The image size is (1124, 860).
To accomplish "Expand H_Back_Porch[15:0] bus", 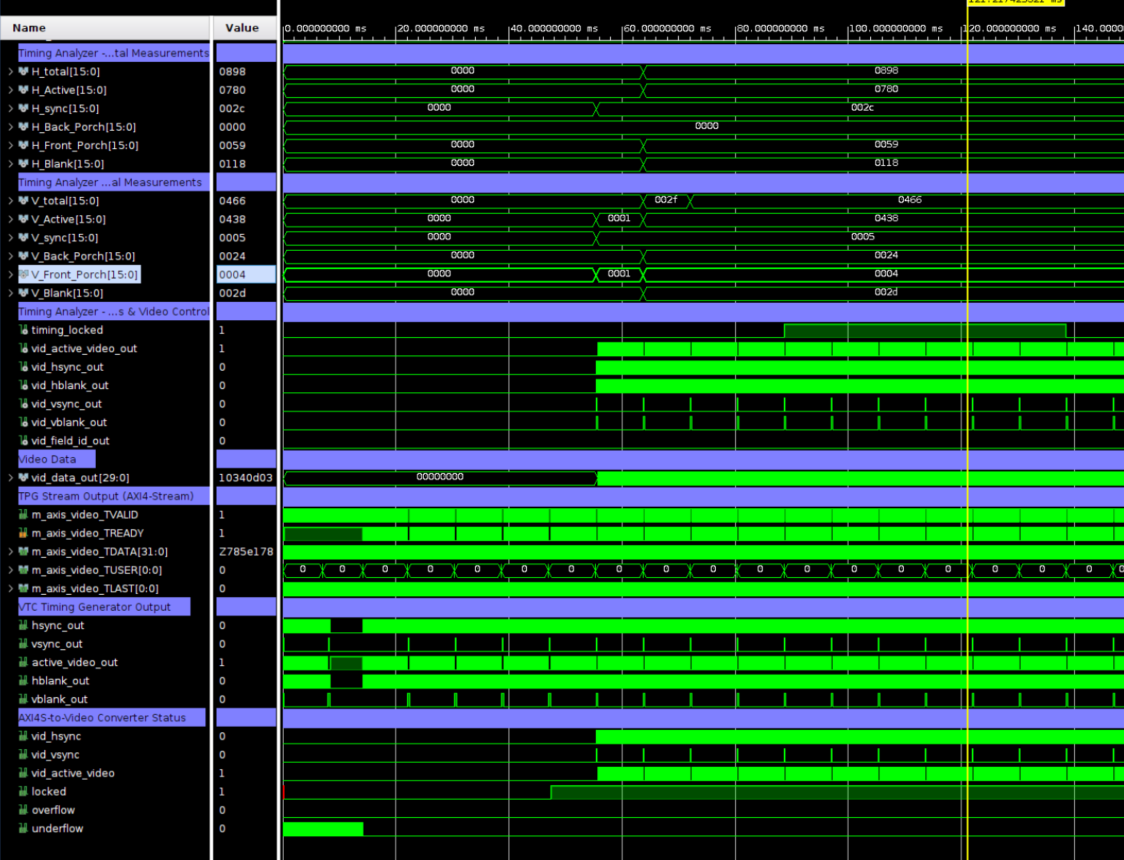I will (x=10, y=127).
